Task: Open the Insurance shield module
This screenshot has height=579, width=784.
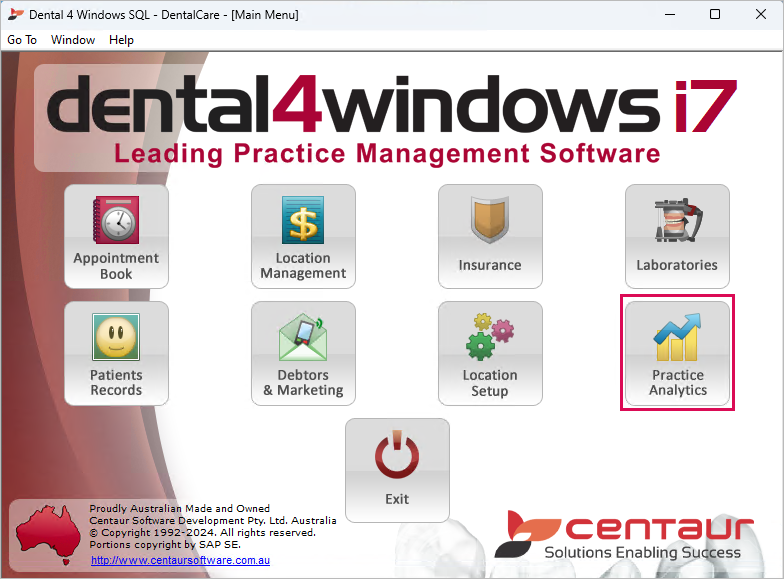Action: 490,236
